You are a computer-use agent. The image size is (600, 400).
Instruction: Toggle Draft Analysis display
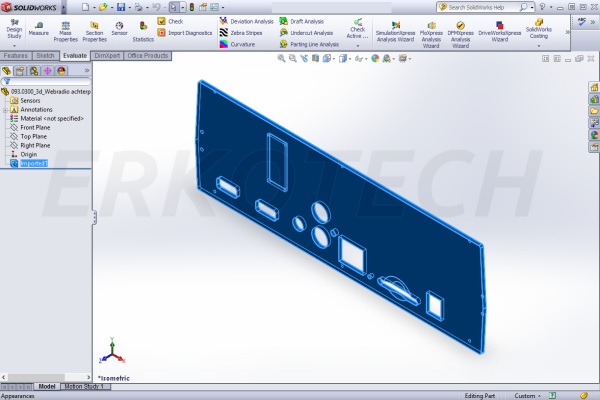305,21
